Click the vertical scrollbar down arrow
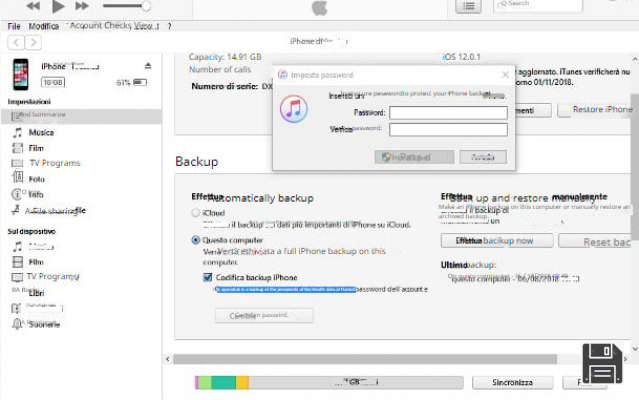This screenshot has height=400, width=639. pyautogui.click(x=635, y=348)
